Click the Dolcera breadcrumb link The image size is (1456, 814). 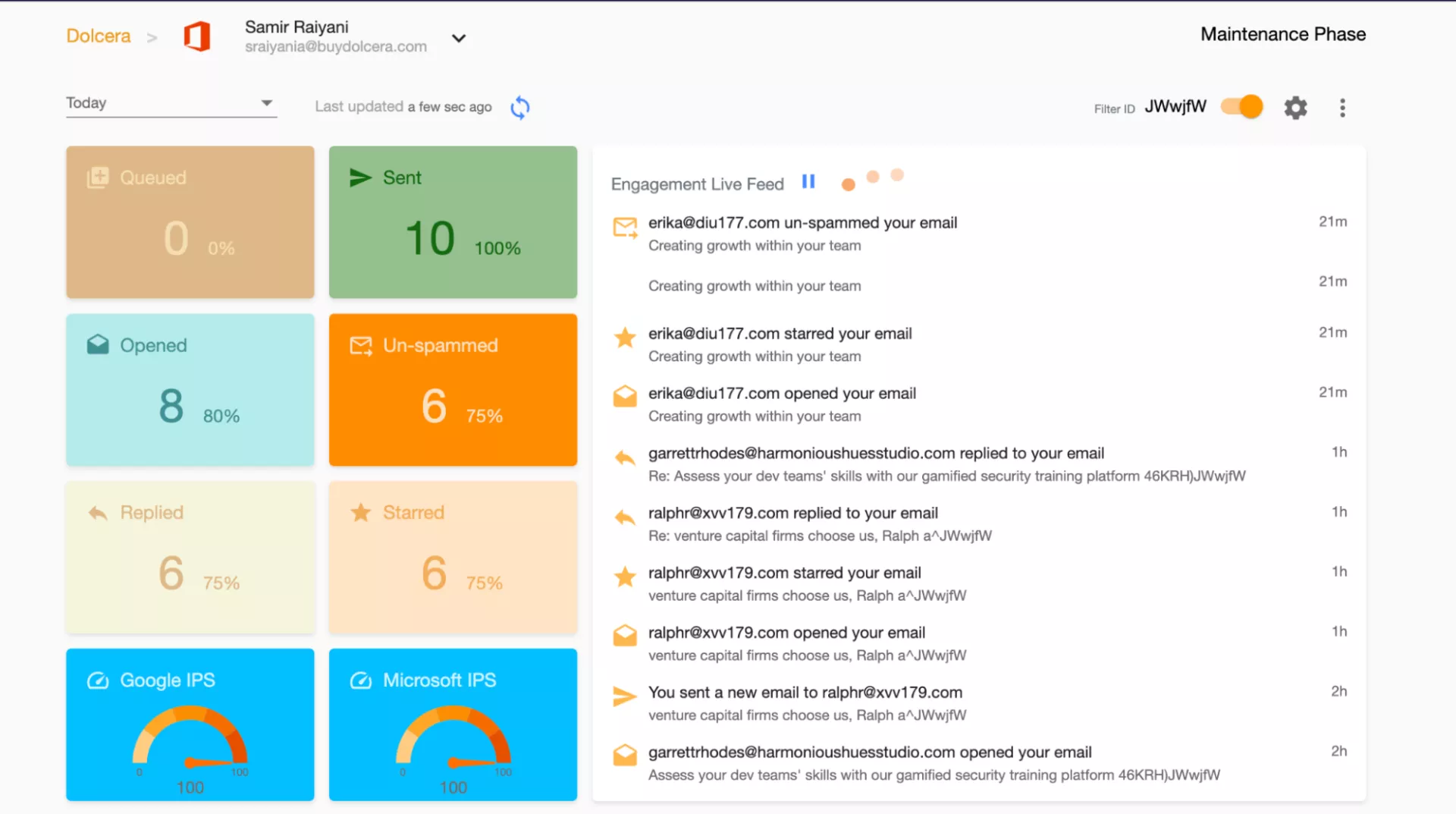pyautogui.click(x=99, y=36)
